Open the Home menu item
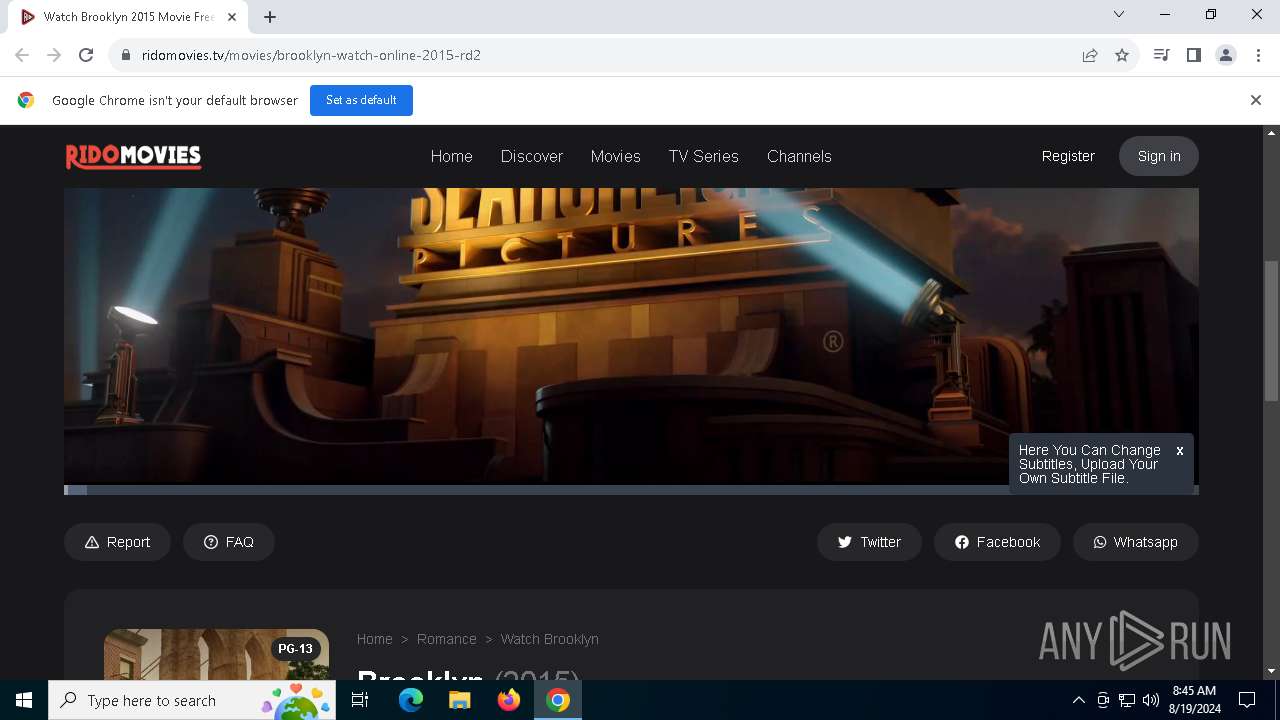 (x=451, y=156)
